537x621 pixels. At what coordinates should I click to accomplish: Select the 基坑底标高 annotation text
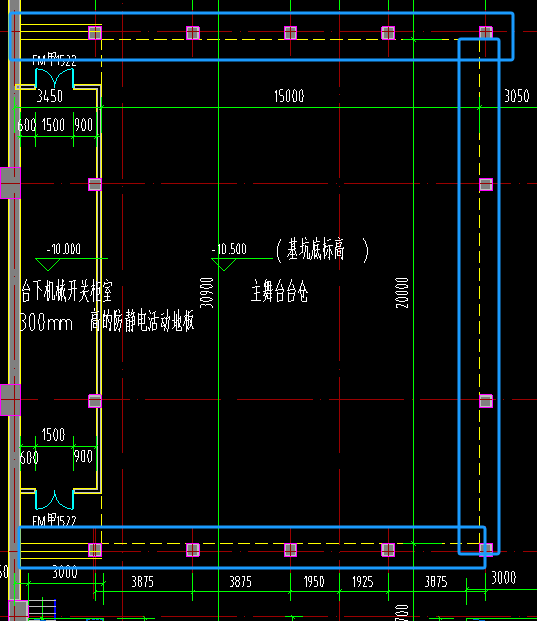click(316, 249)
